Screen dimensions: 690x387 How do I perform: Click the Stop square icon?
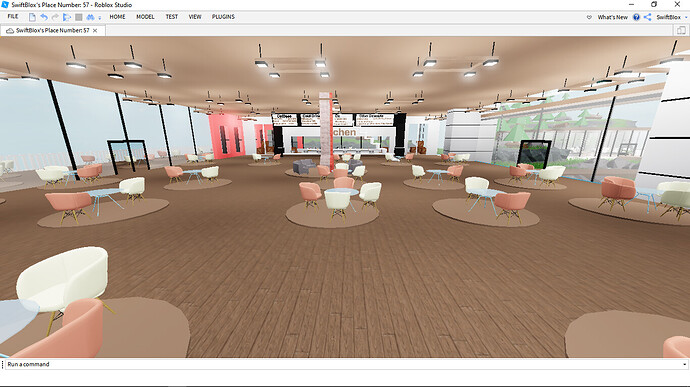(79, 17)
